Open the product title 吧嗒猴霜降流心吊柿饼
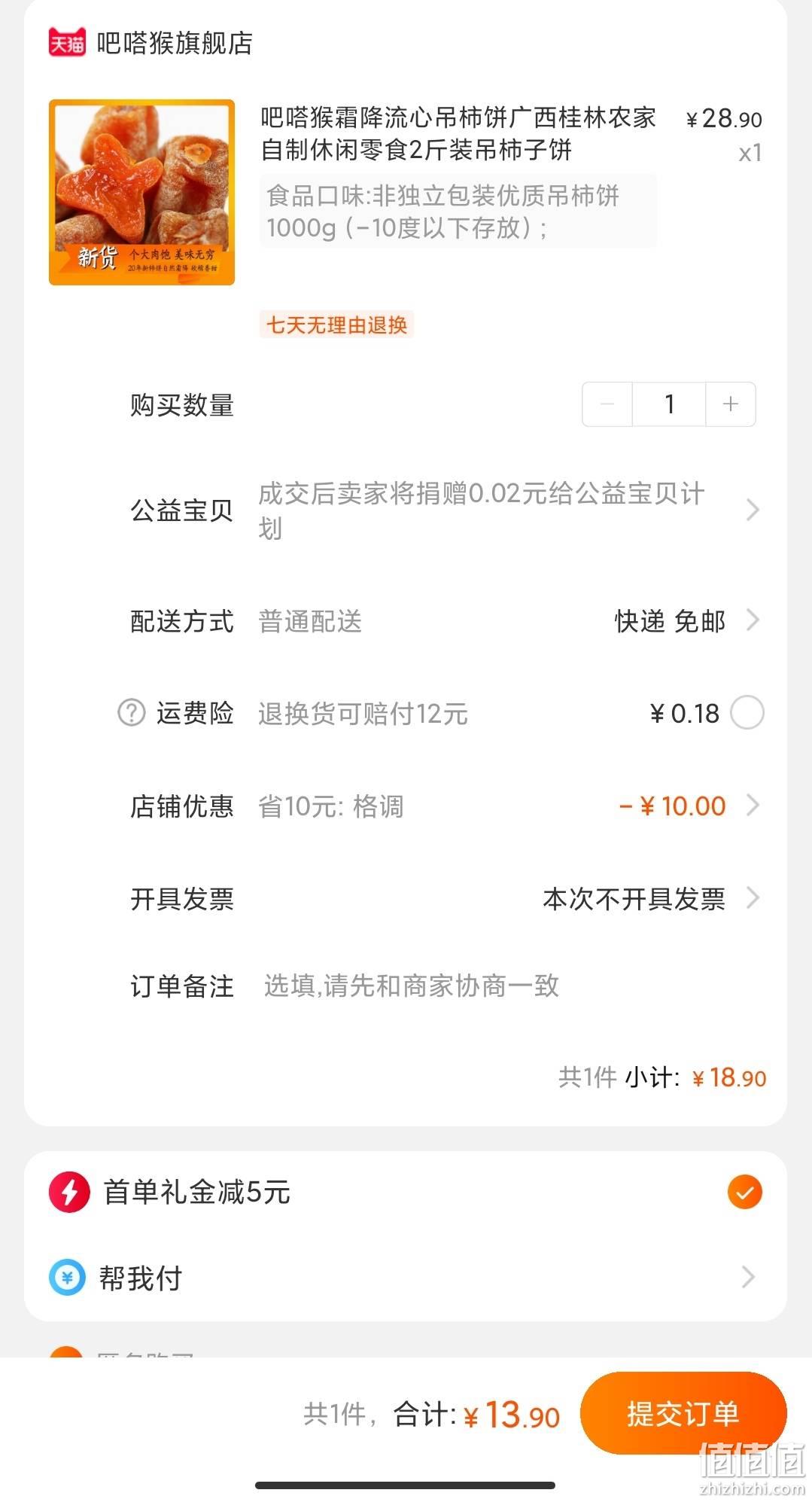 458,133
